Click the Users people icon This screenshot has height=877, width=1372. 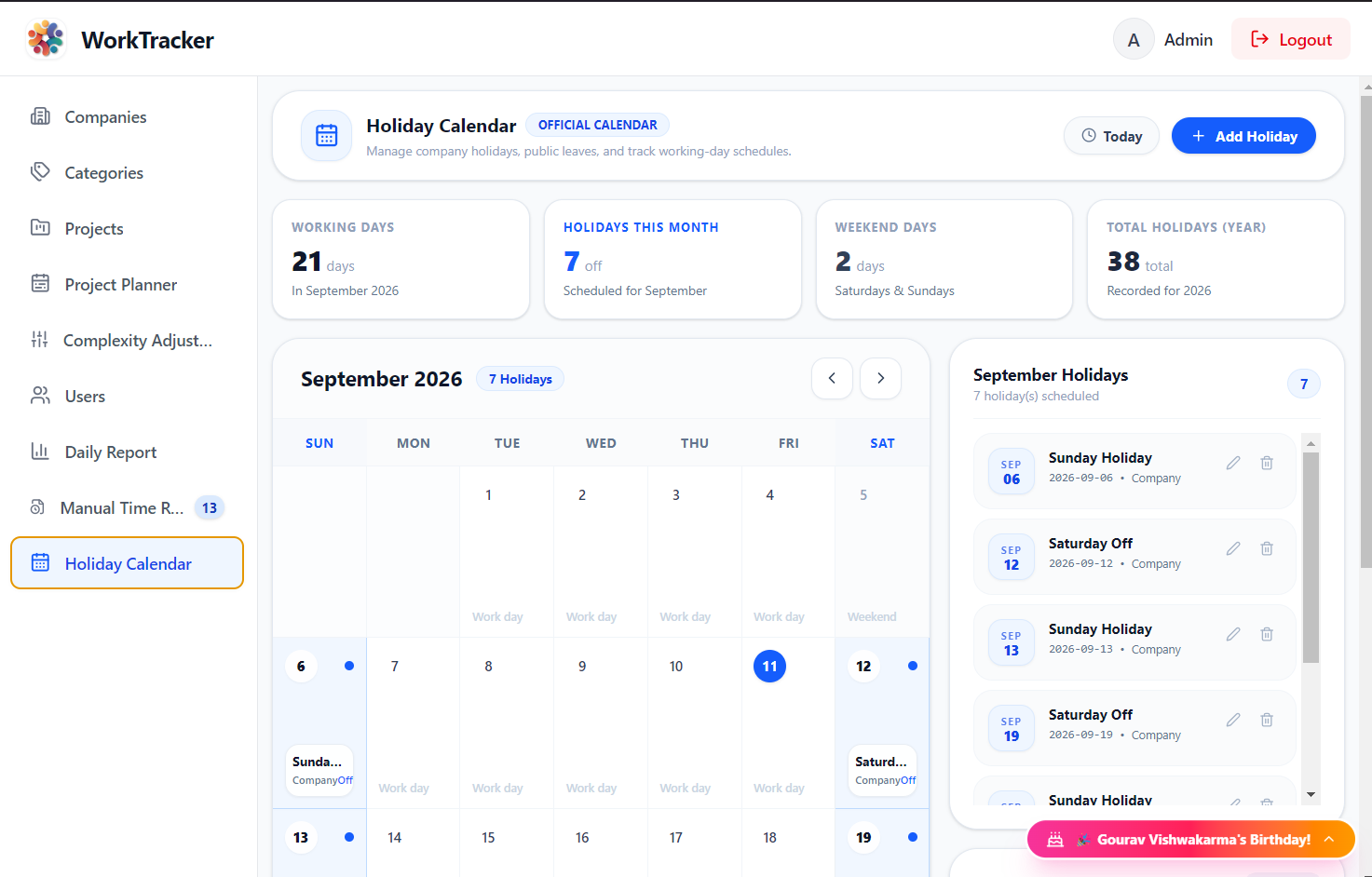click(40, 396)
